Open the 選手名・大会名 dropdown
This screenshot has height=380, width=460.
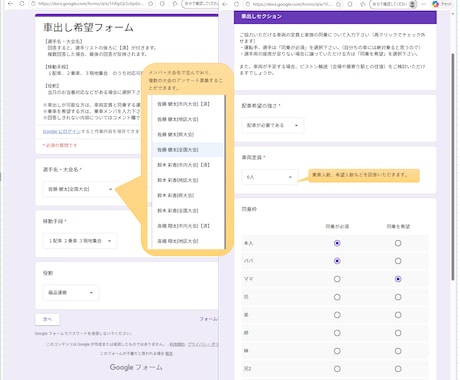coord(80,189)
